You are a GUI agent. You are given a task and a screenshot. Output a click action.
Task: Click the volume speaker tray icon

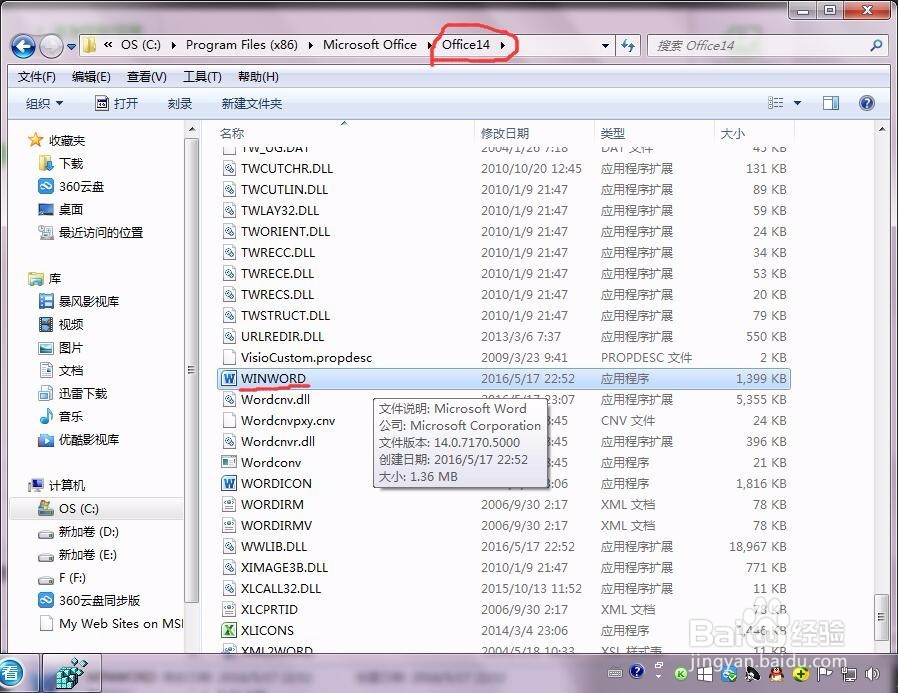873,674
